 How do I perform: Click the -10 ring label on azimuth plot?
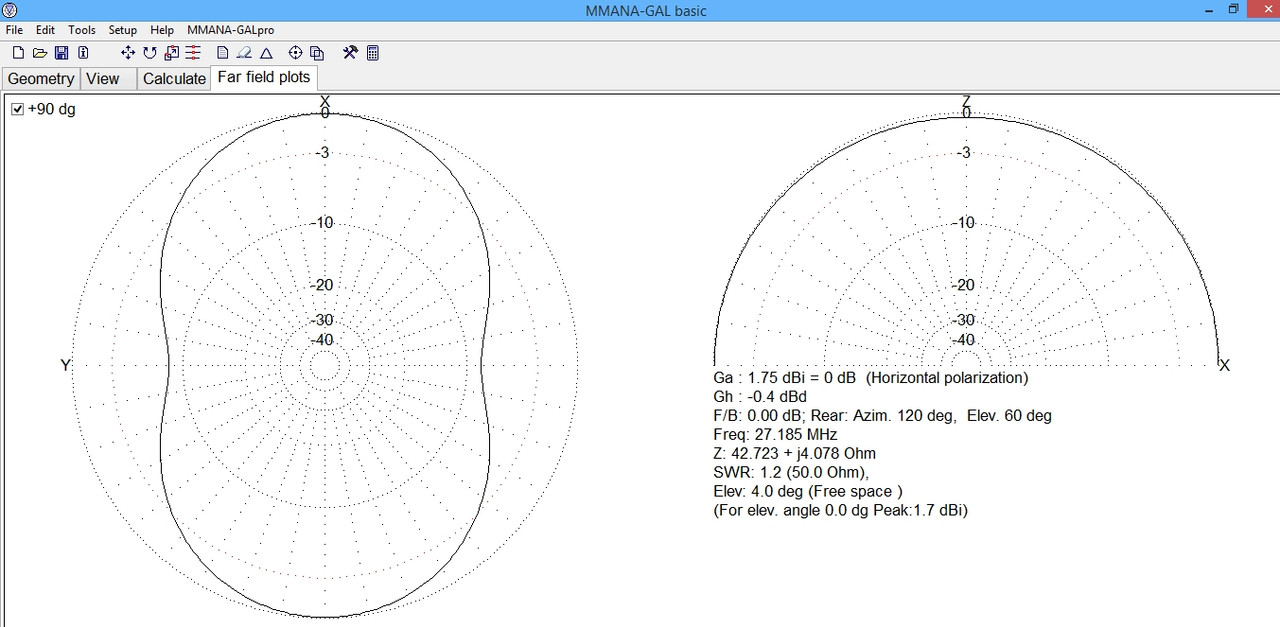tap(322, 222)
